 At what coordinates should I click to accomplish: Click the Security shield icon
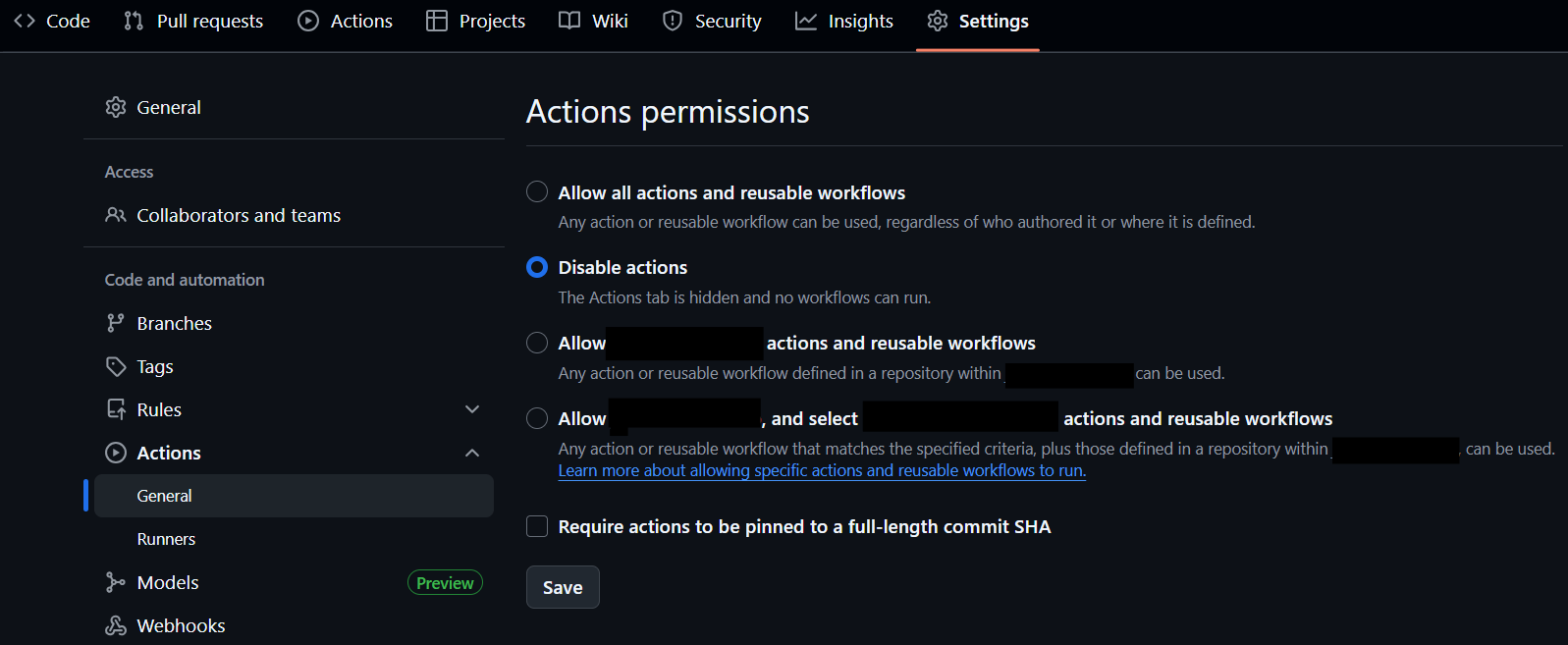[673, 20]
